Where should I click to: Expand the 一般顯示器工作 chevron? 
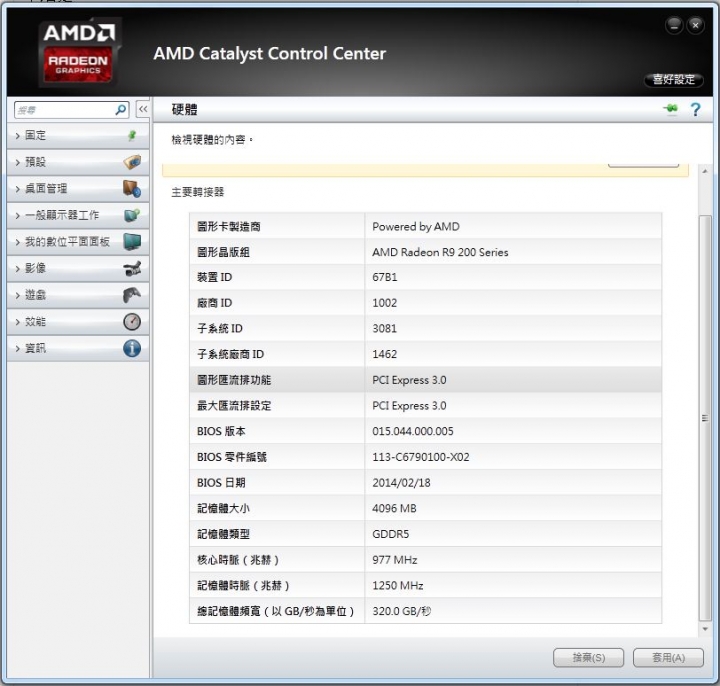coord(17,215)
